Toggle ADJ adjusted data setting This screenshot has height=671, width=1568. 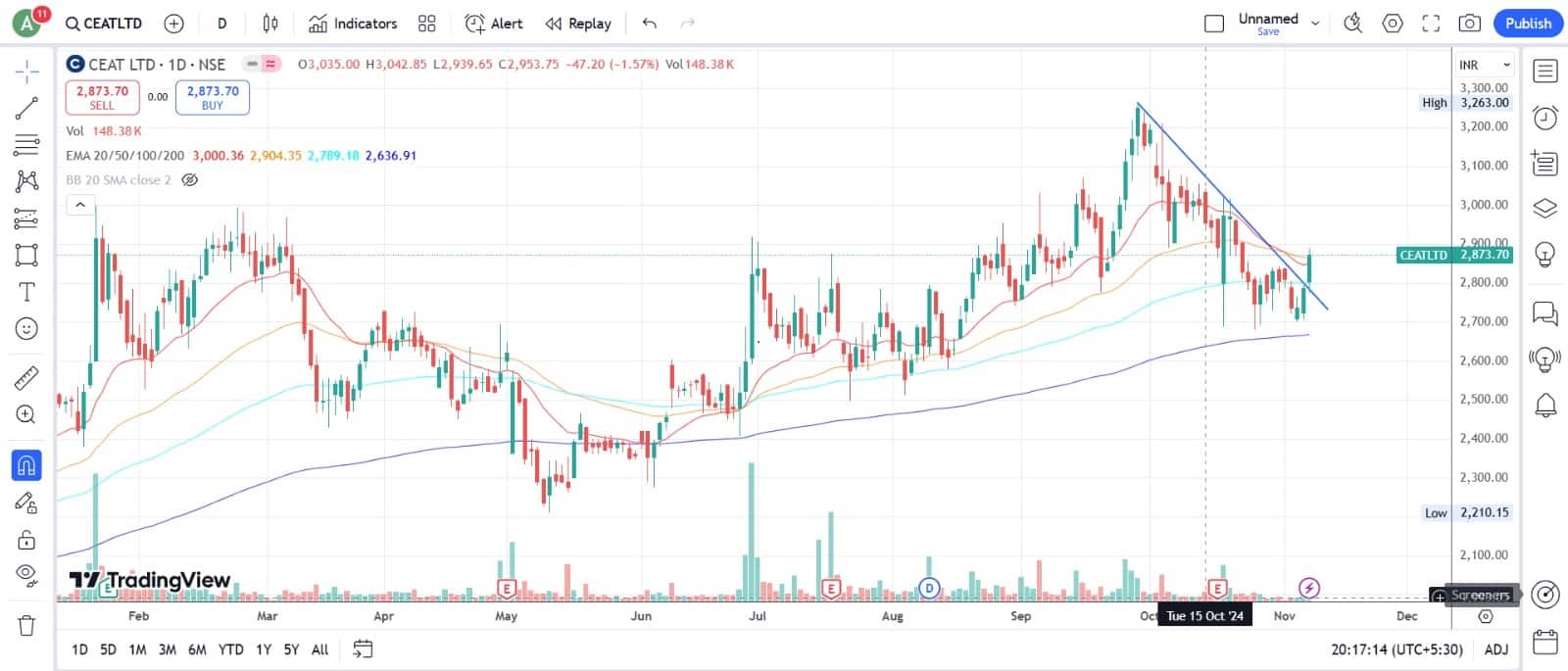point(1495,649)
